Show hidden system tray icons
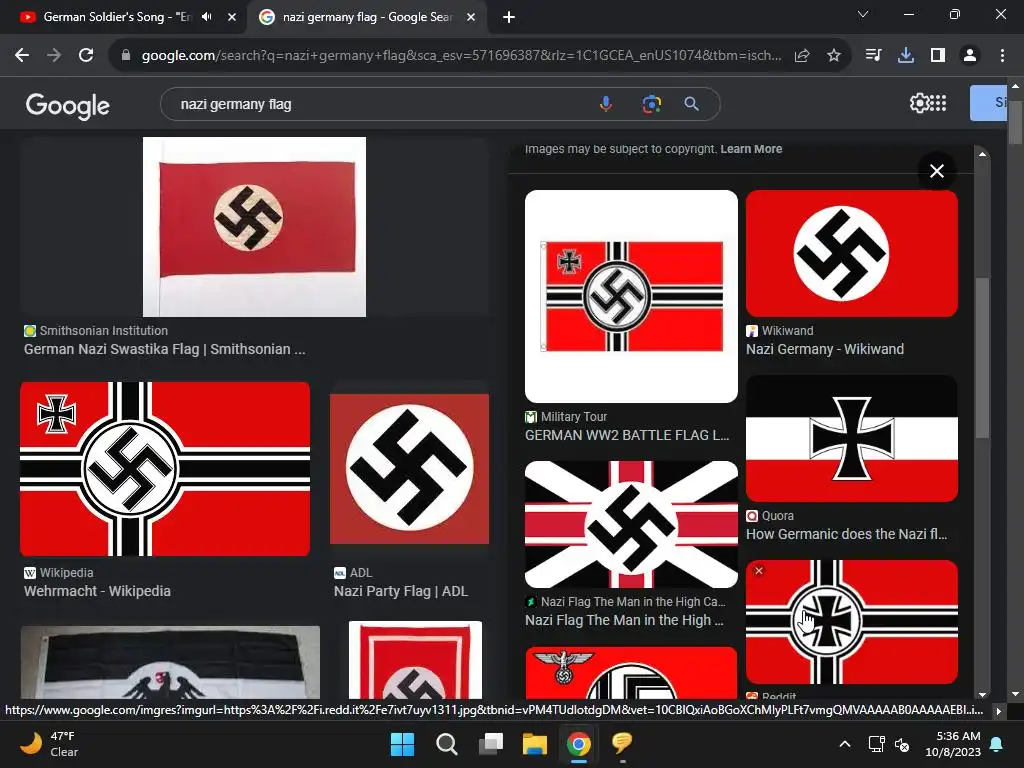The height and width of the screenshot is (768, 1024). (x=844, y=744)
